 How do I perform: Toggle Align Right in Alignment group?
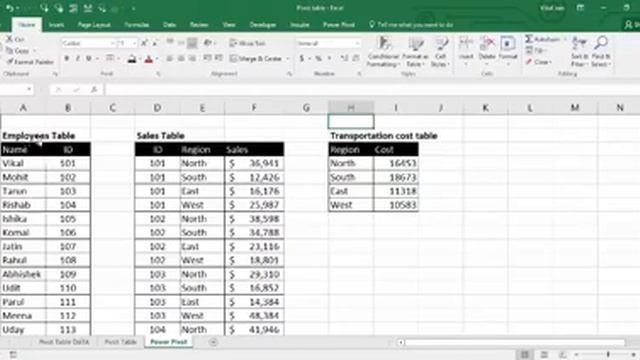[192, 59]
